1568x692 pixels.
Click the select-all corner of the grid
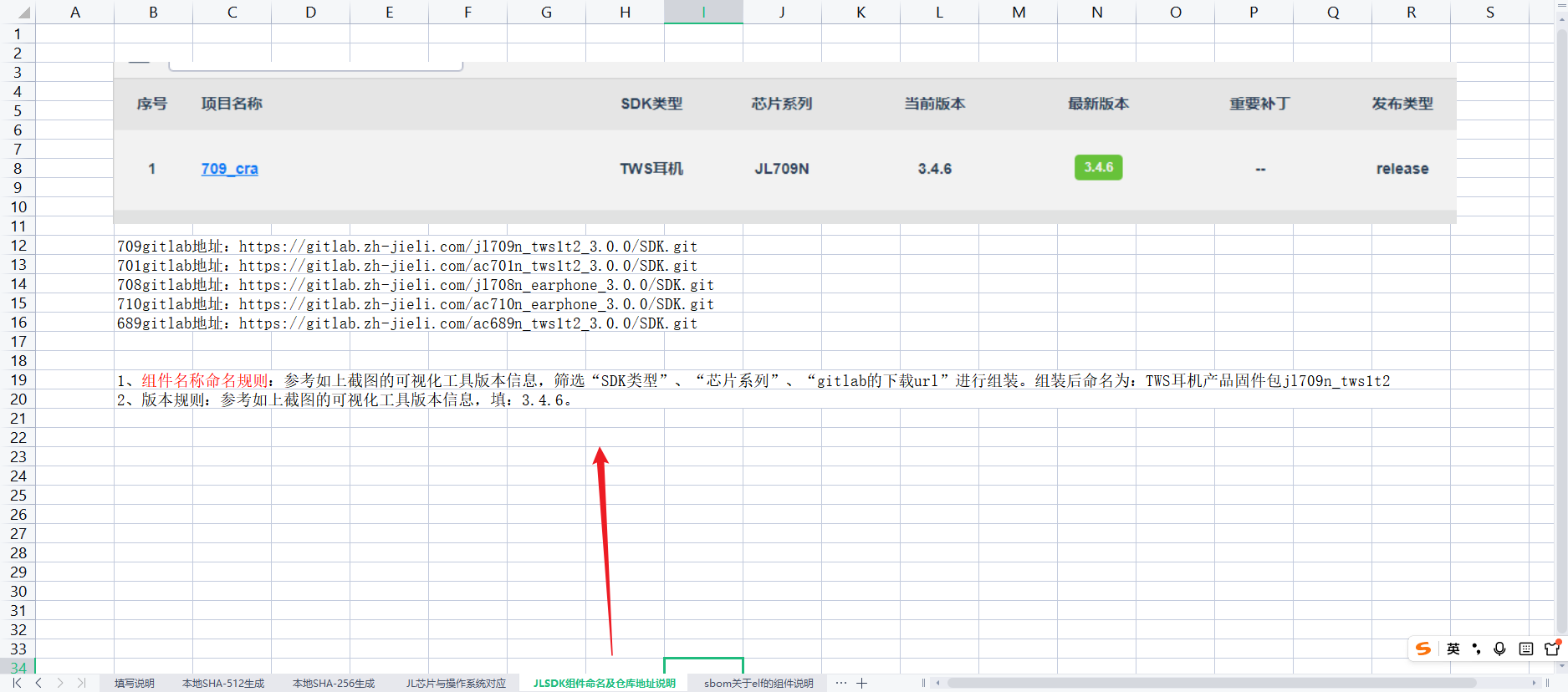(18, 12)
